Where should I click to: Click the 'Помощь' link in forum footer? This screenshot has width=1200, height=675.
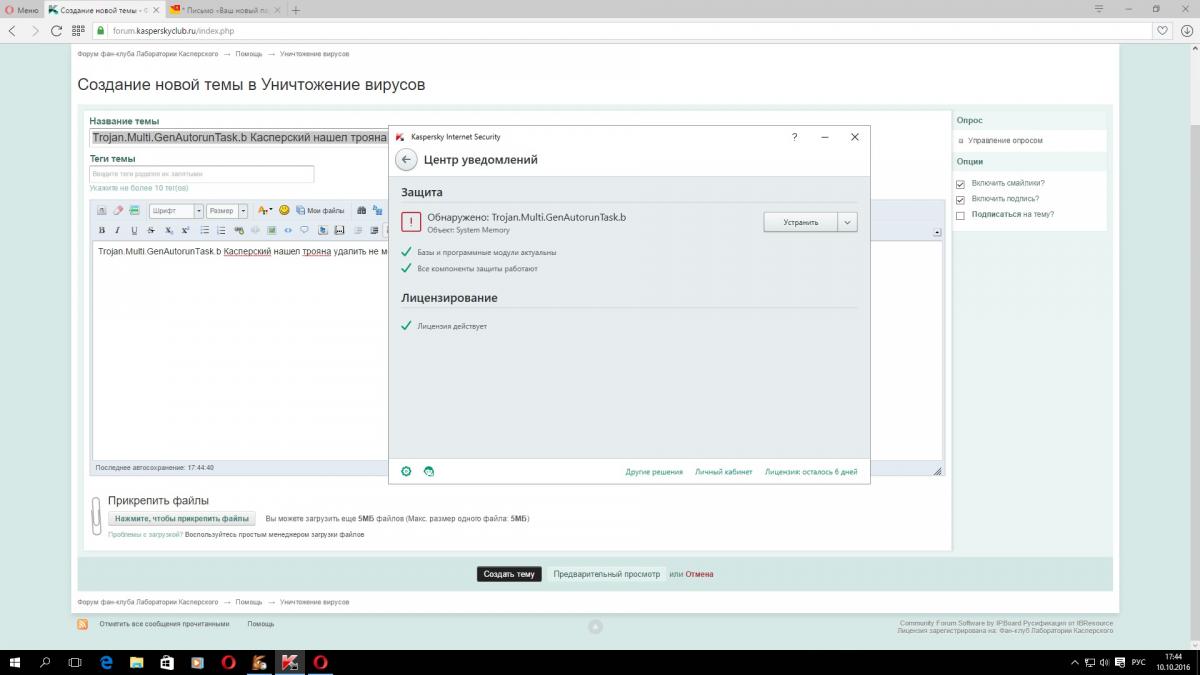(261, 623)
